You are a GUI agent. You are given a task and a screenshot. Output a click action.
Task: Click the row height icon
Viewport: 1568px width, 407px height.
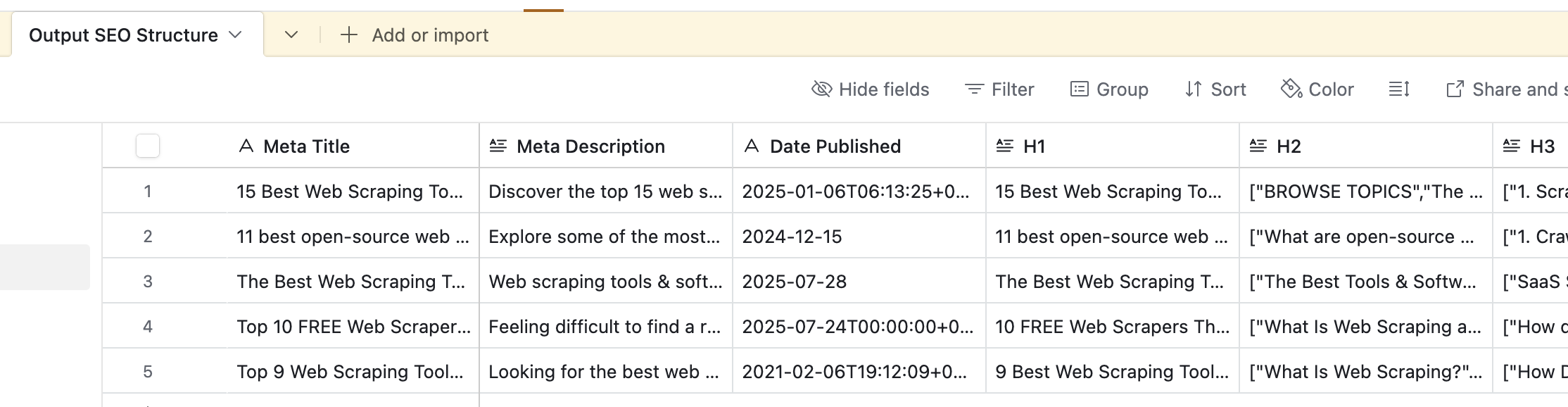1399,89
